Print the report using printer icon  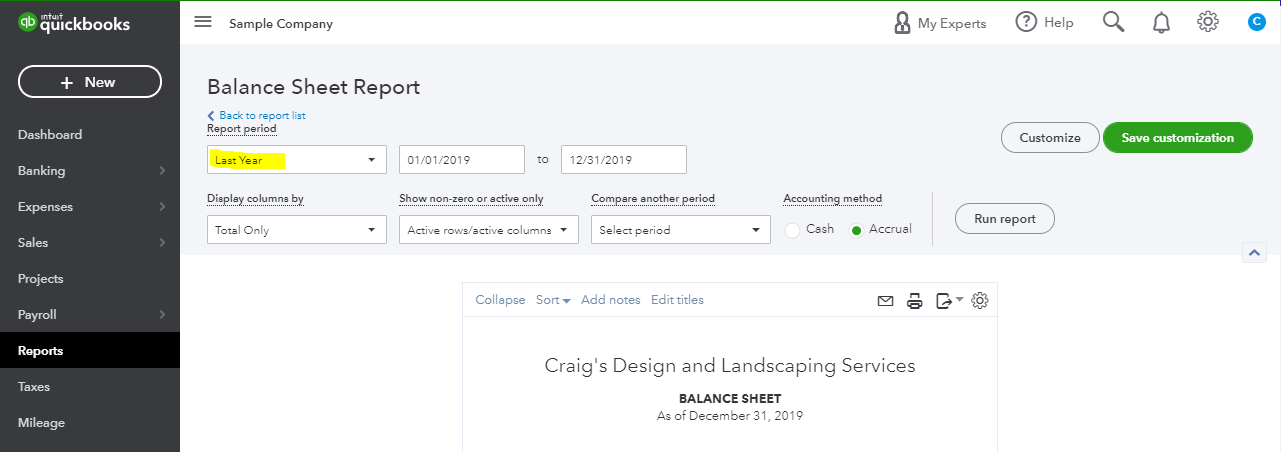914,300
